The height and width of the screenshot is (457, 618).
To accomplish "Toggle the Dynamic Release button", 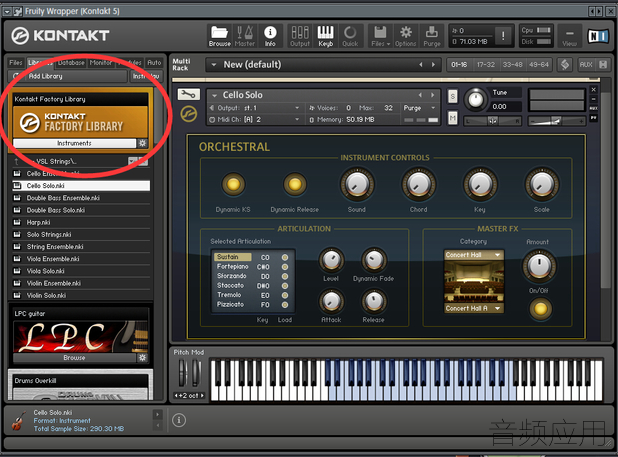I will [294, 184].
